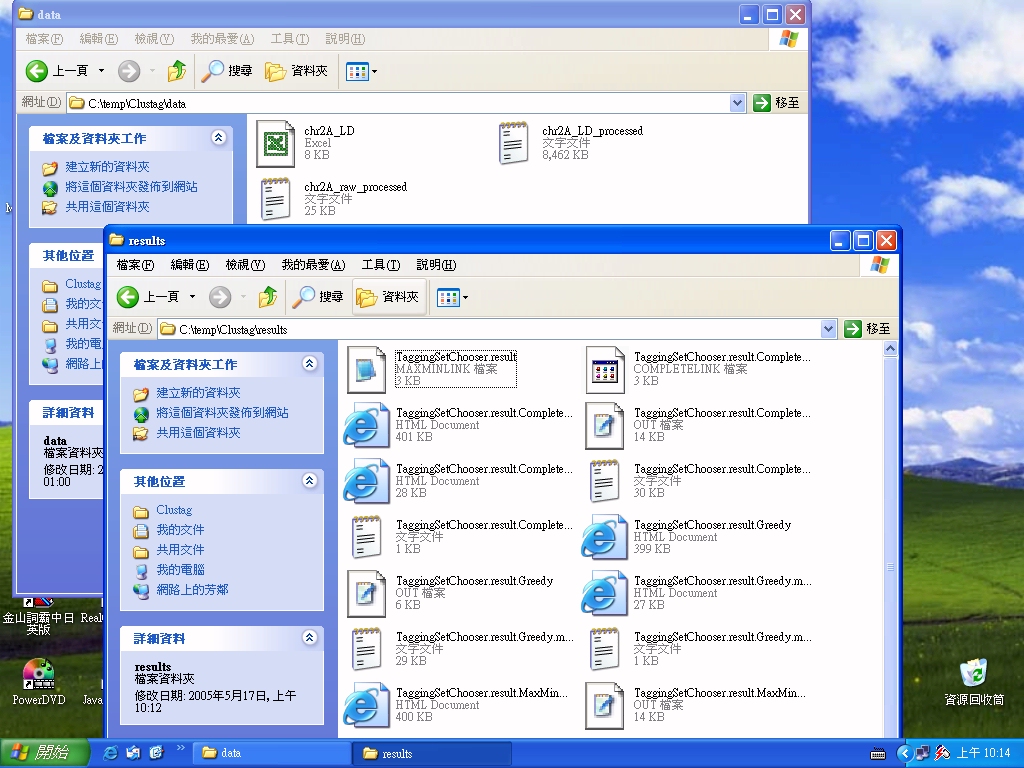Viewport: 1024px width, 768px height.
Task: Click the lightning-bolt tray icon beside the clock
Action: pyautogui.click(x=942, y=753)
